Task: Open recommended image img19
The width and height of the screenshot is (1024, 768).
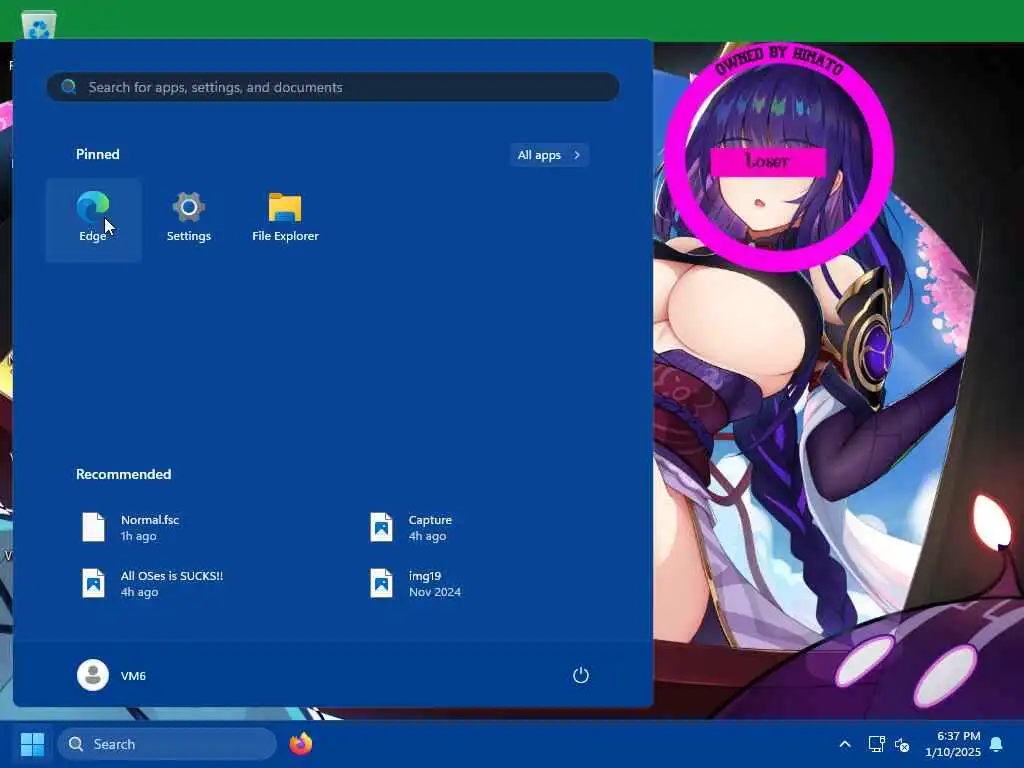Action: click(x=416, y=584)
